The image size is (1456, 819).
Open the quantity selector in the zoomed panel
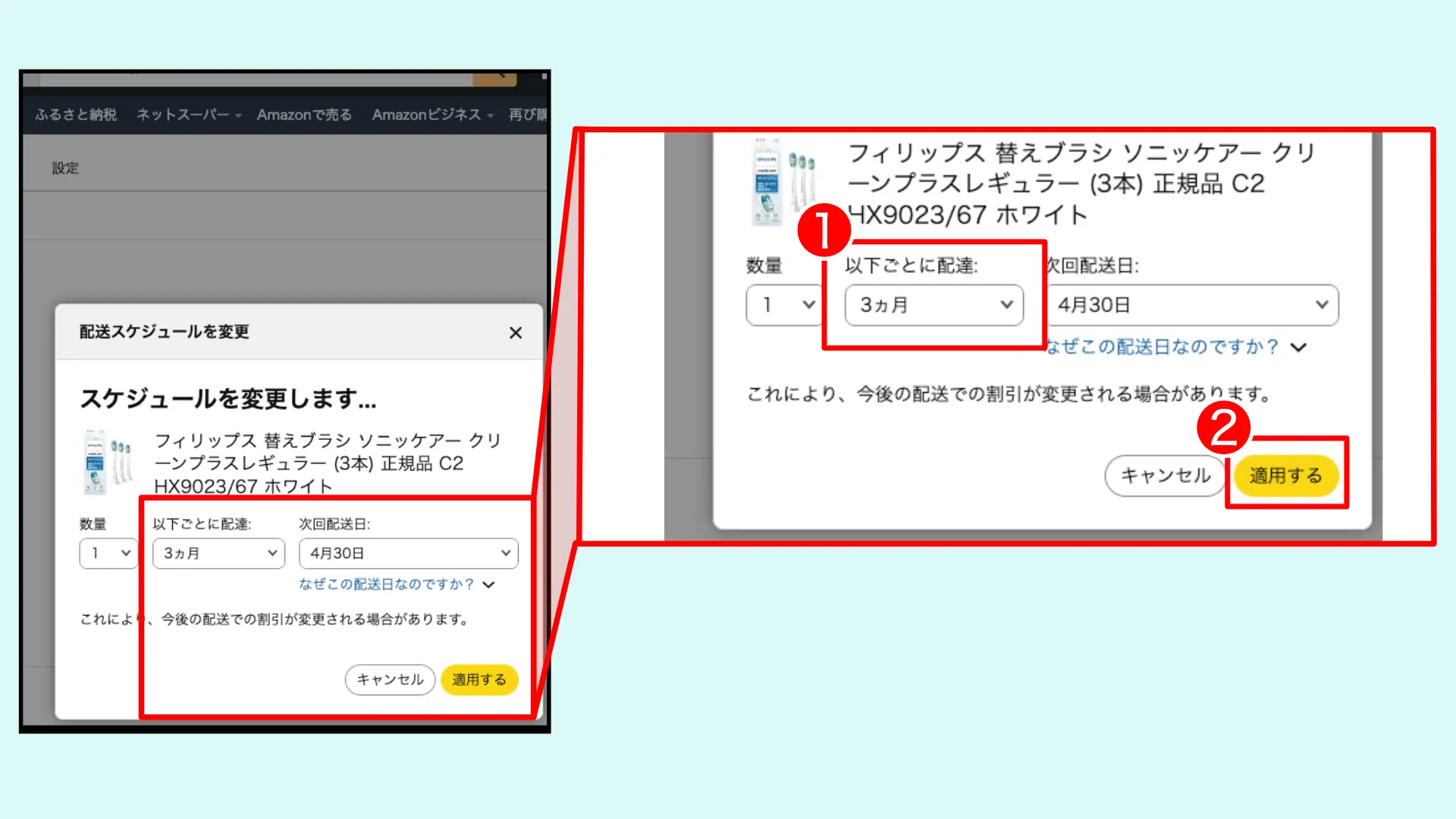[x=783, y=305]
